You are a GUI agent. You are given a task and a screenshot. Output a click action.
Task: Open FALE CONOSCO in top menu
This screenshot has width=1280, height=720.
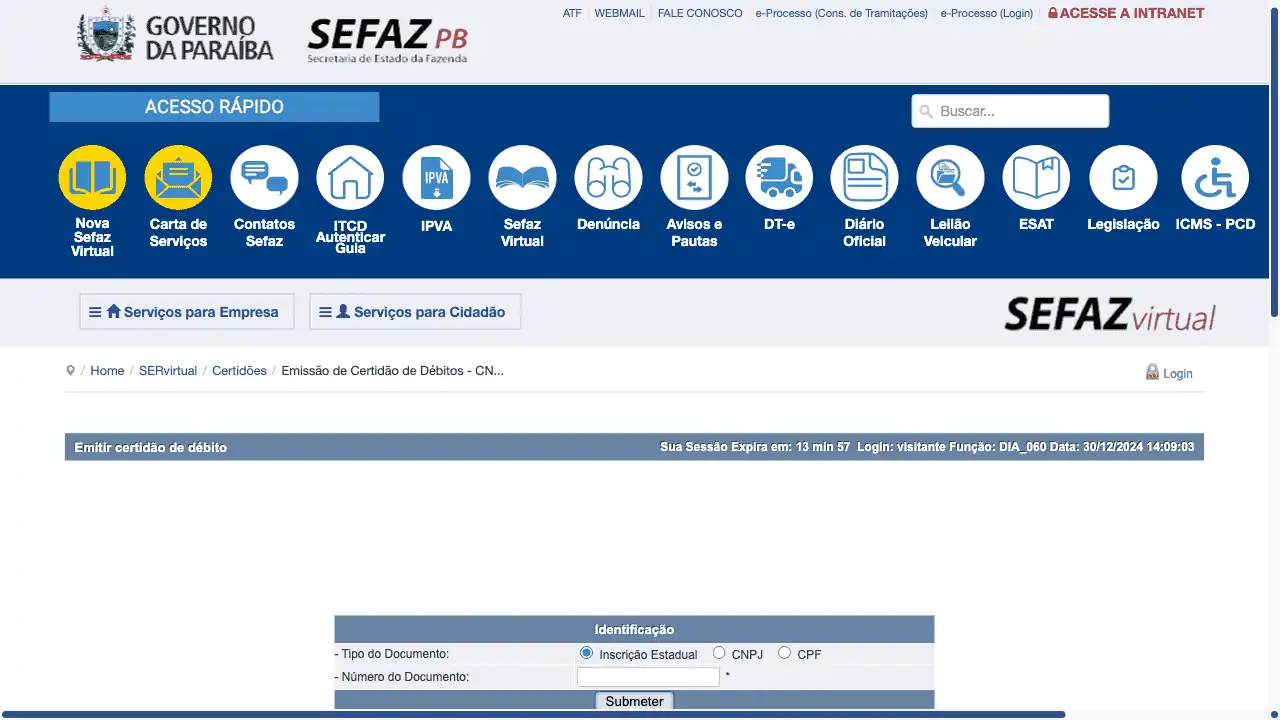(700, 13)
